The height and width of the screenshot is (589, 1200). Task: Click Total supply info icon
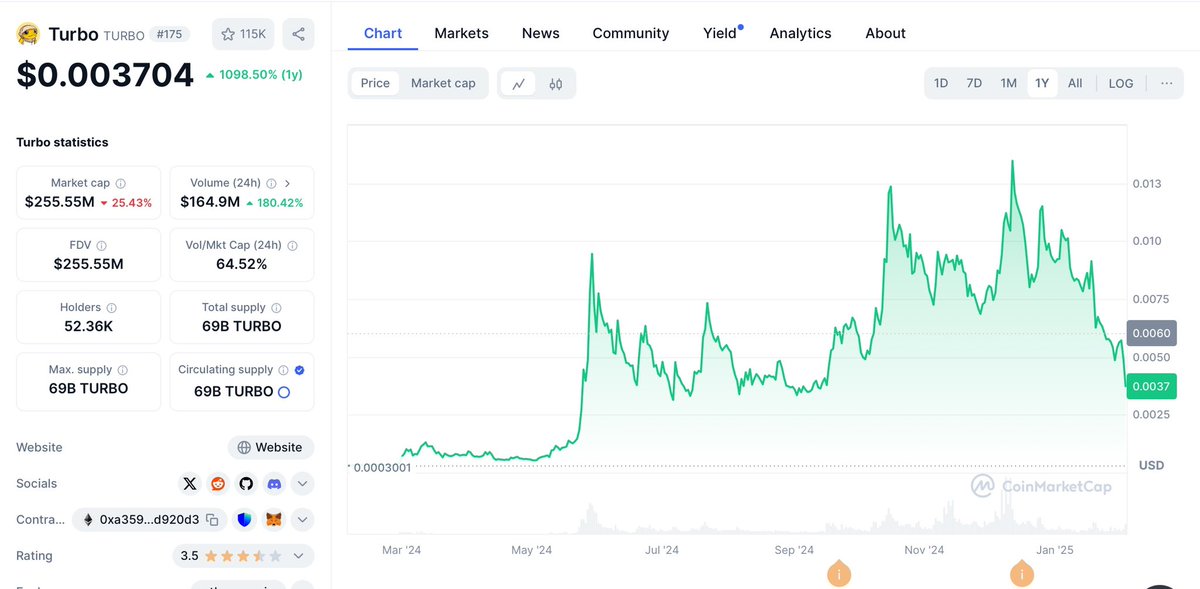coord(276,308)
